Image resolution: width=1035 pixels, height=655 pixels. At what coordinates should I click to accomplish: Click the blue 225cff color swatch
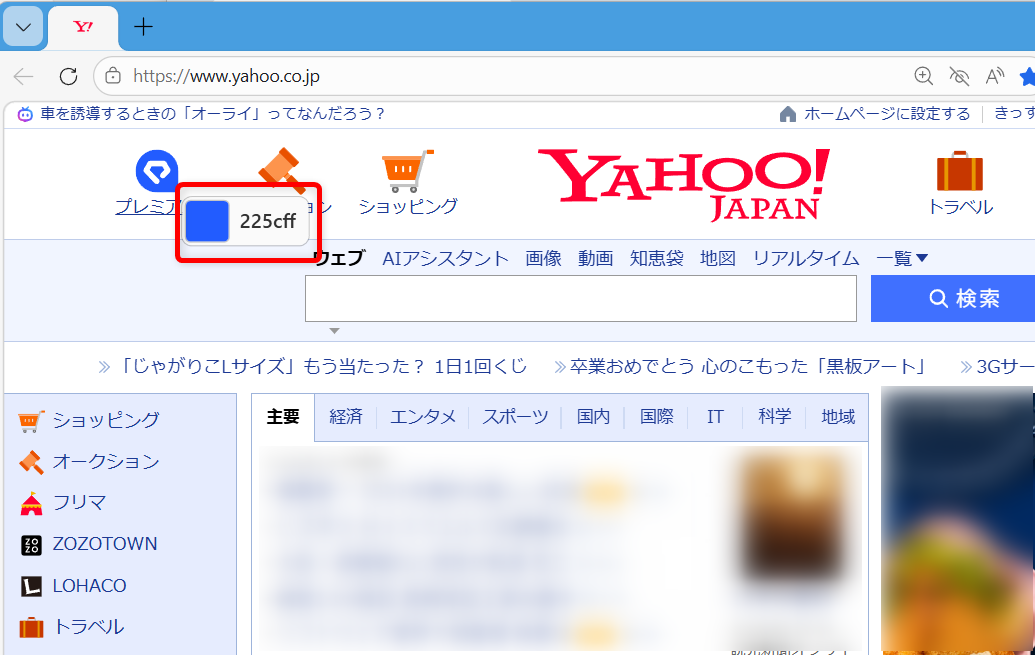(207, 222)
